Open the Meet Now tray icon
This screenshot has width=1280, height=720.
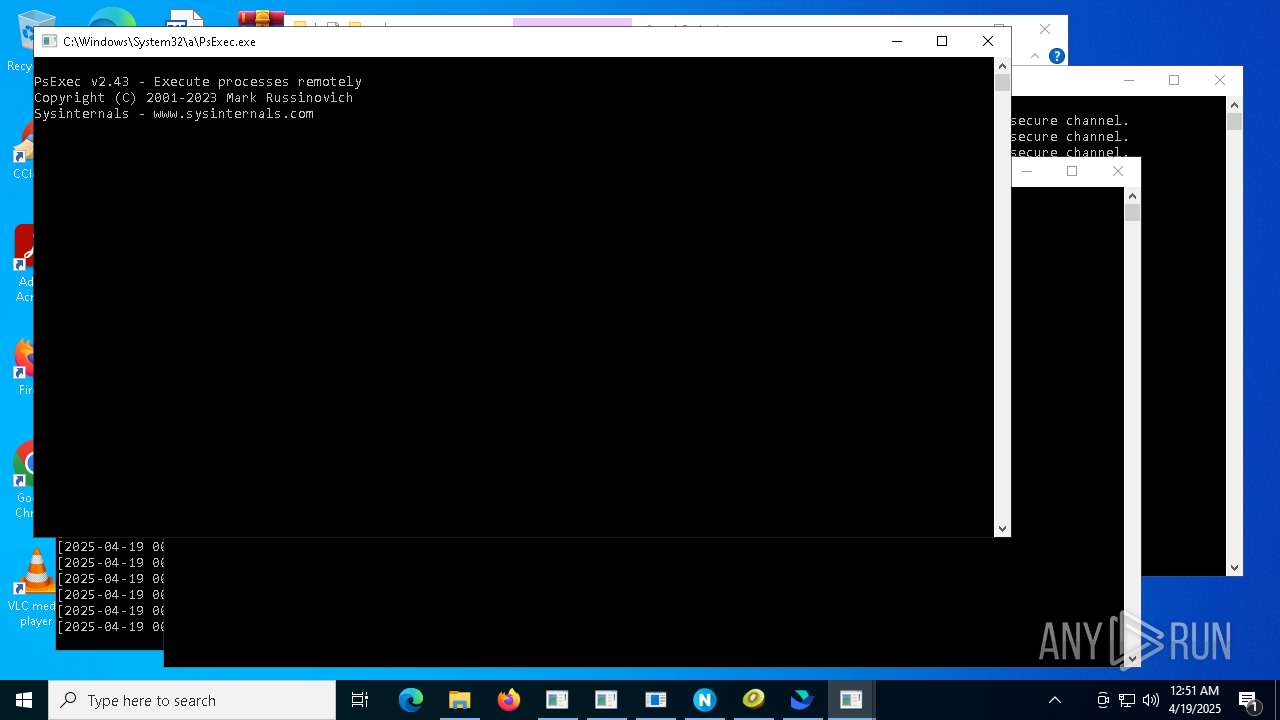click(x=1103, y=700)
